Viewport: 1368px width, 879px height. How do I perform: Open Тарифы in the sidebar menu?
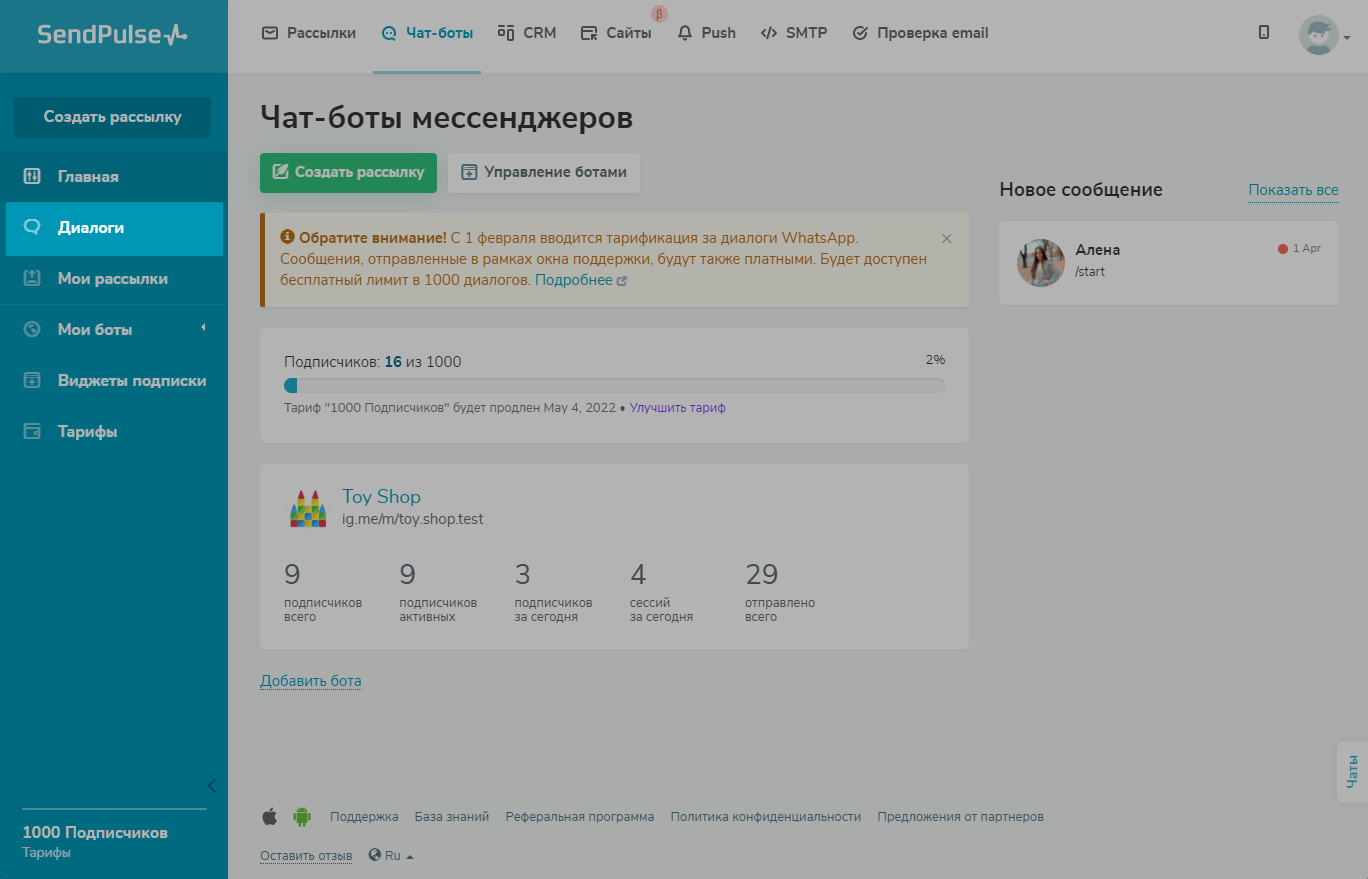tap(88, 432)
